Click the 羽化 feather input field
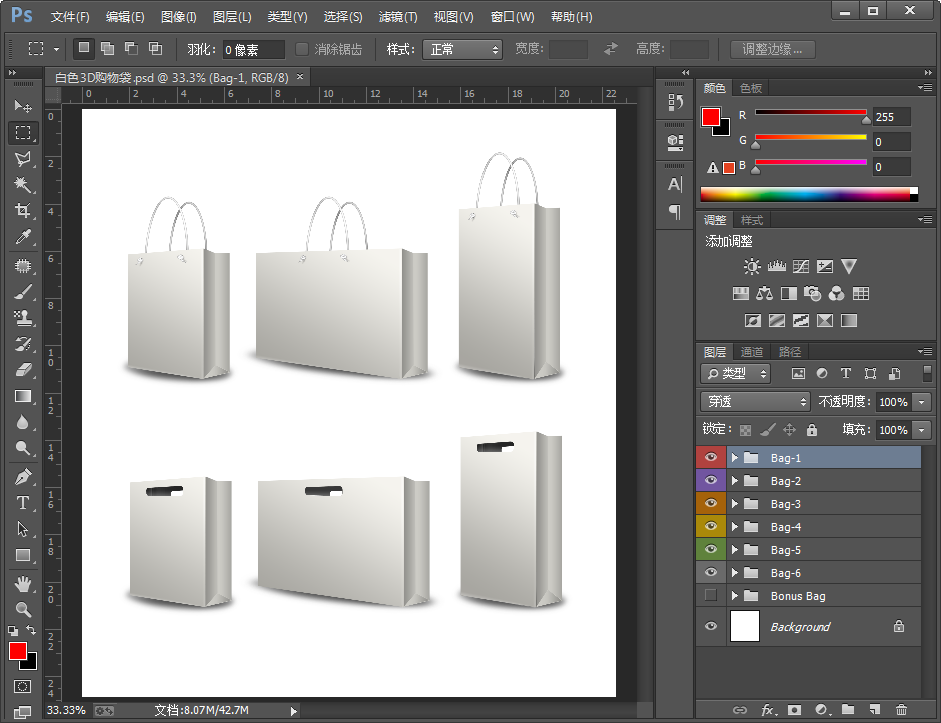 tap(254, 49)
